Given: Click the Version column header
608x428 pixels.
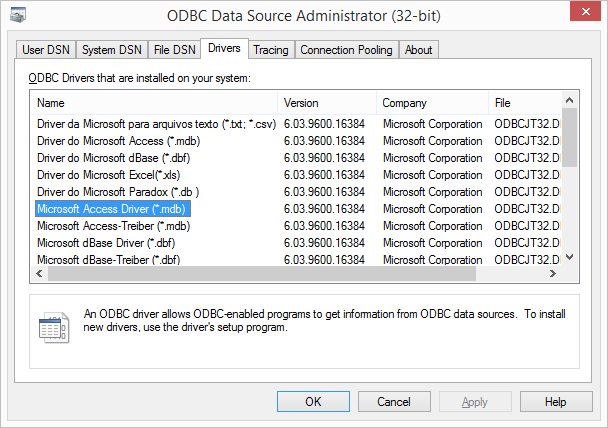Looking at the screenshot, I should (x=327, y=103).
